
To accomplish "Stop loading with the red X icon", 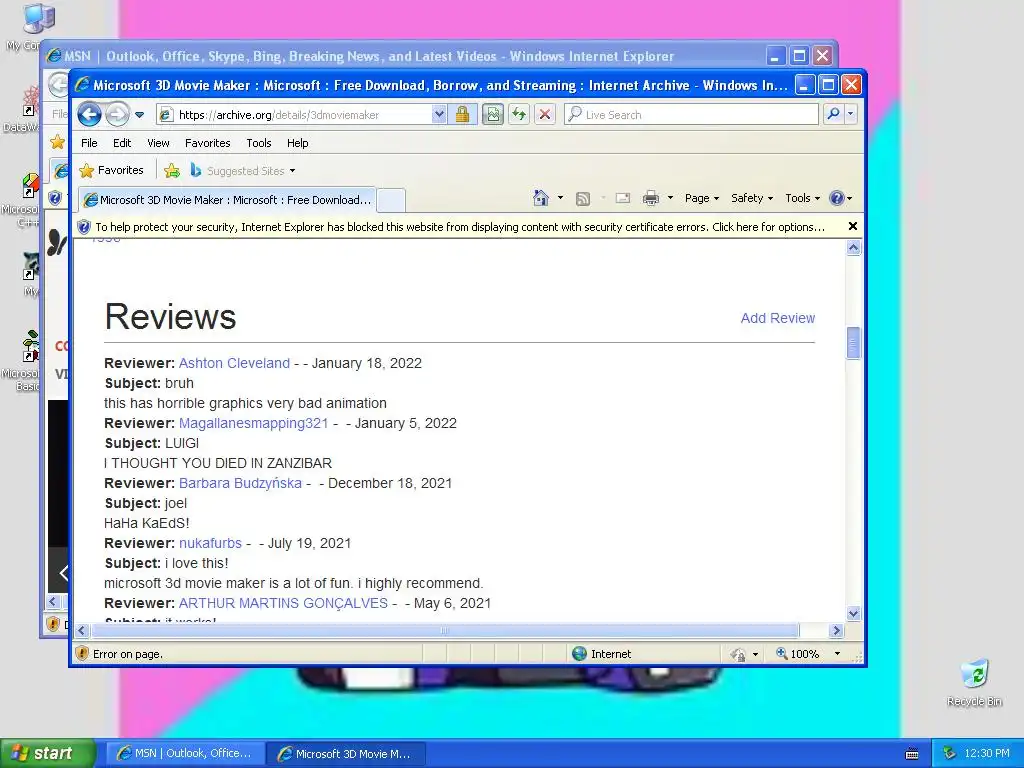I will click(545, 115).
